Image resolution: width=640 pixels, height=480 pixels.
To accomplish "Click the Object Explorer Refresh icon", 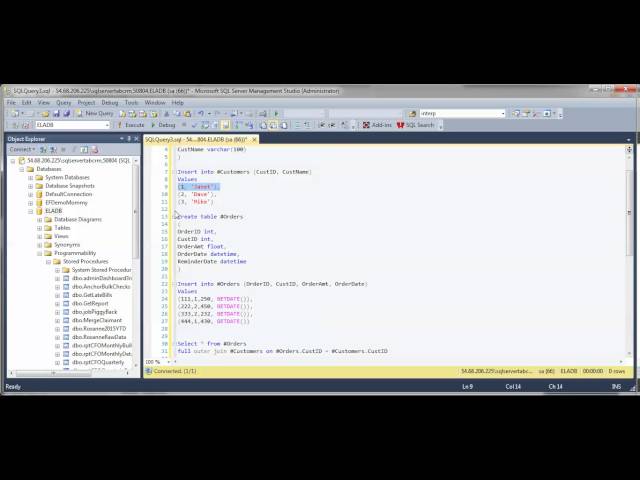I will click(x=84, y=150).
